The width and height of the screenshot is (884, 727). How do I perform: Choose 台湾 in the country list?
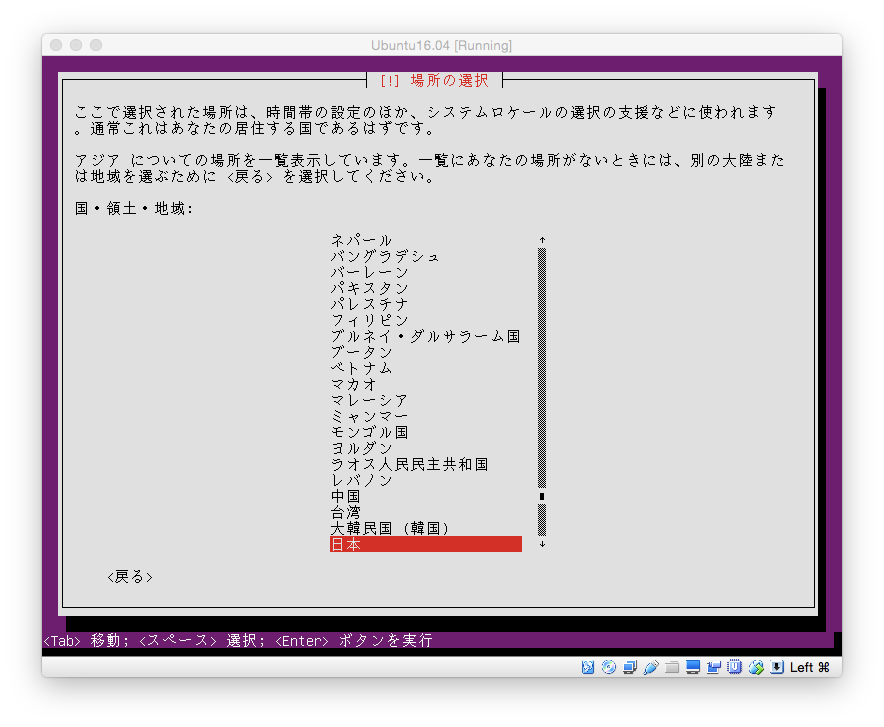click(346, 512)
